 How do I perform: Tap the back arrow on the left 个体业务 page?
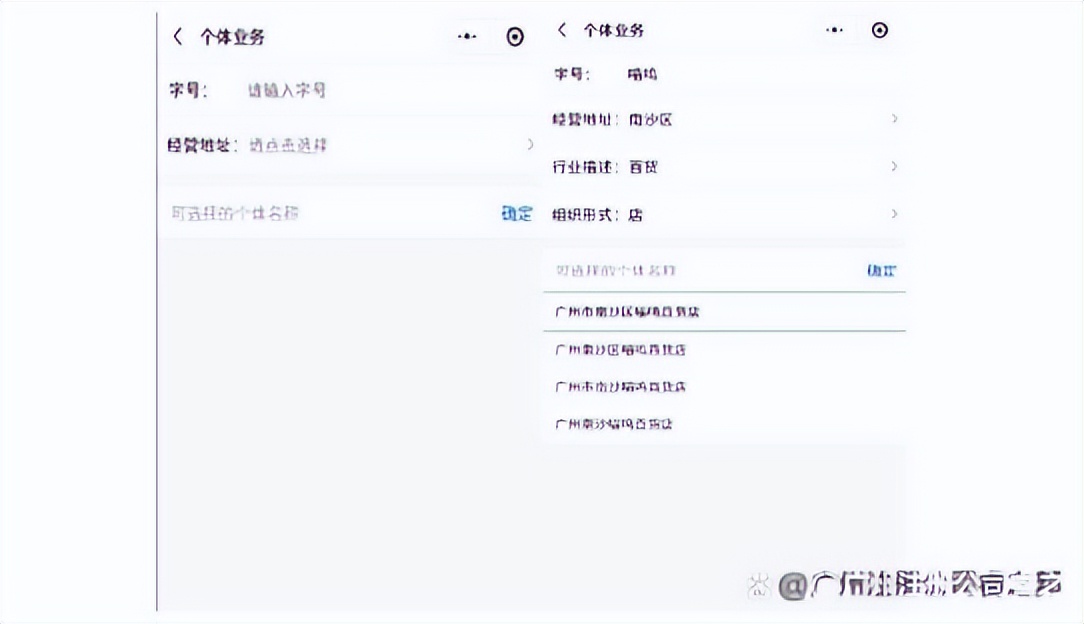point(177,36)
